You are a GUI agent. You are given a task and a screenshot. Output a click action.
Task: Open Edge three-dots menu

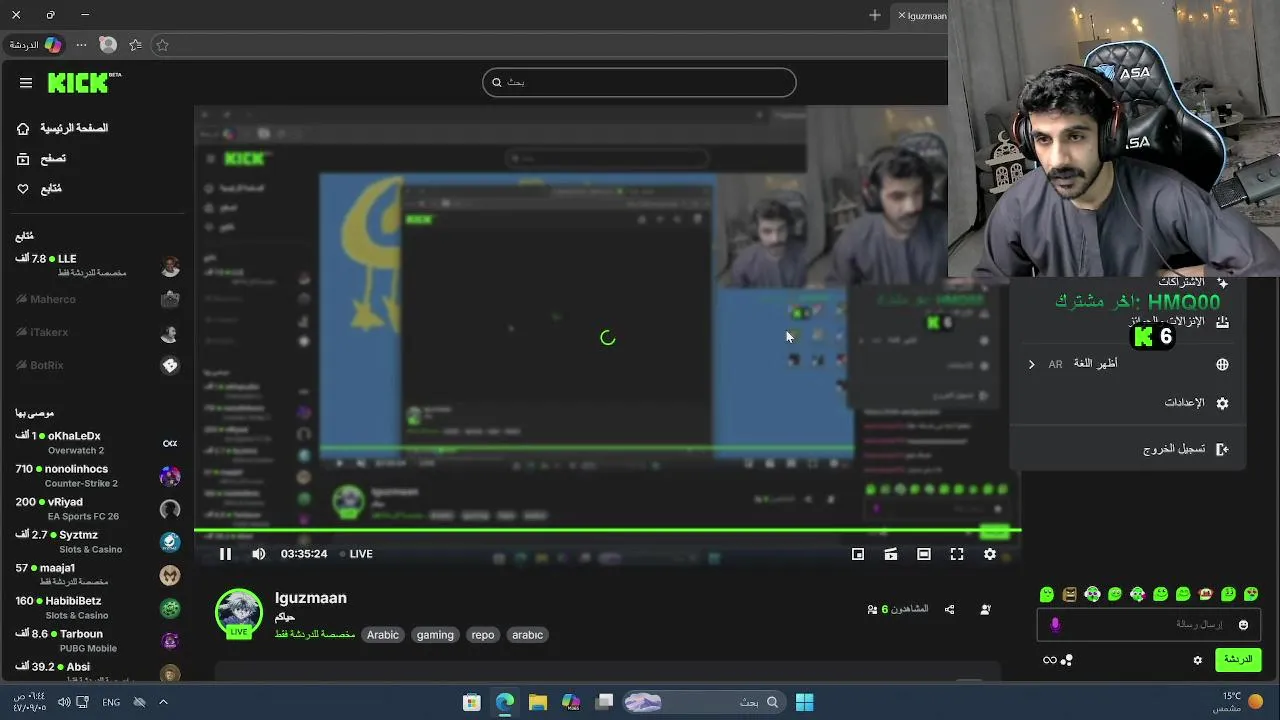pos(81,45)
